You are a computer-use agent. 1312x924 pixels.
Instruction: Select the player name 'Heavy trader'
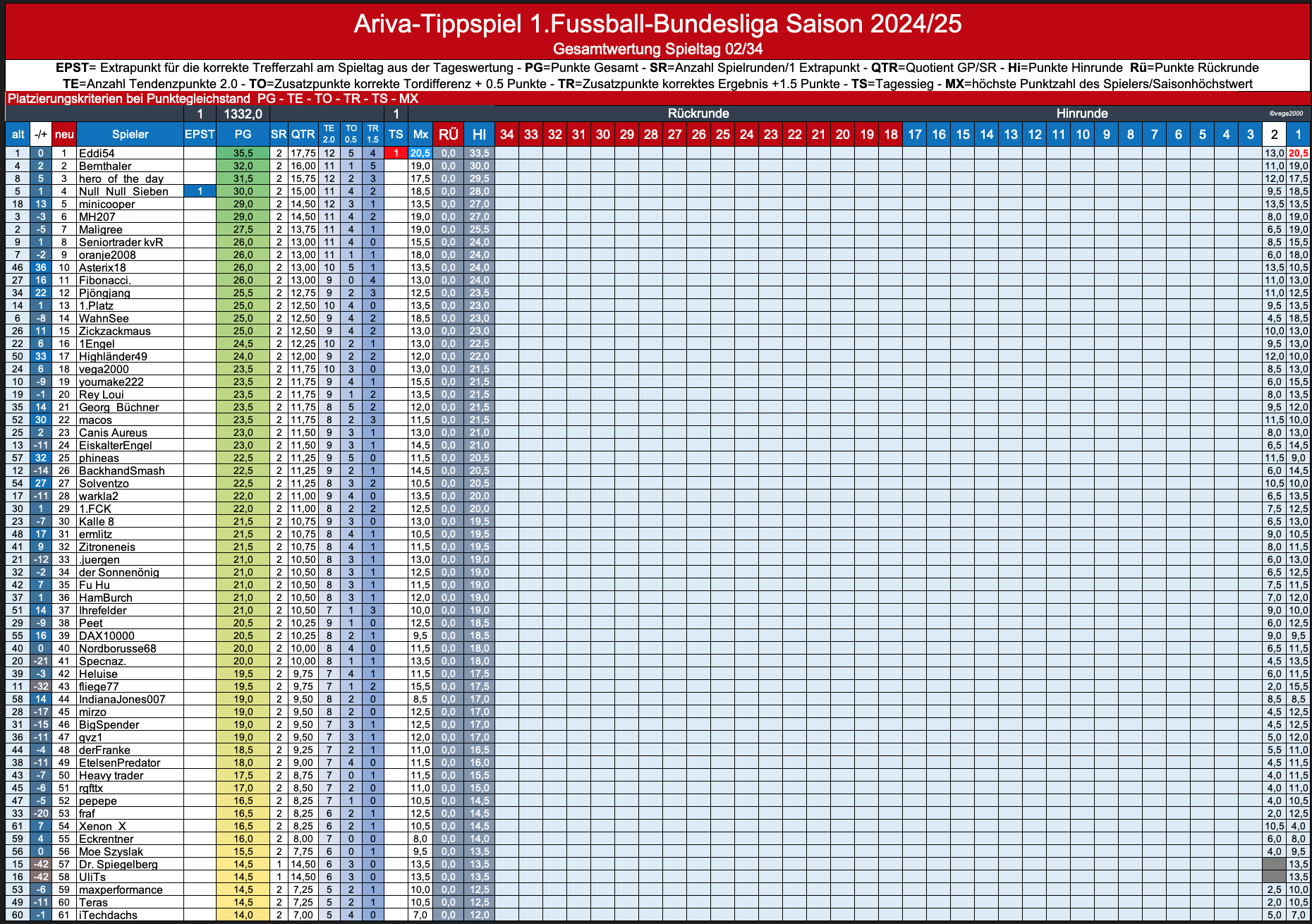coord(111,775)
